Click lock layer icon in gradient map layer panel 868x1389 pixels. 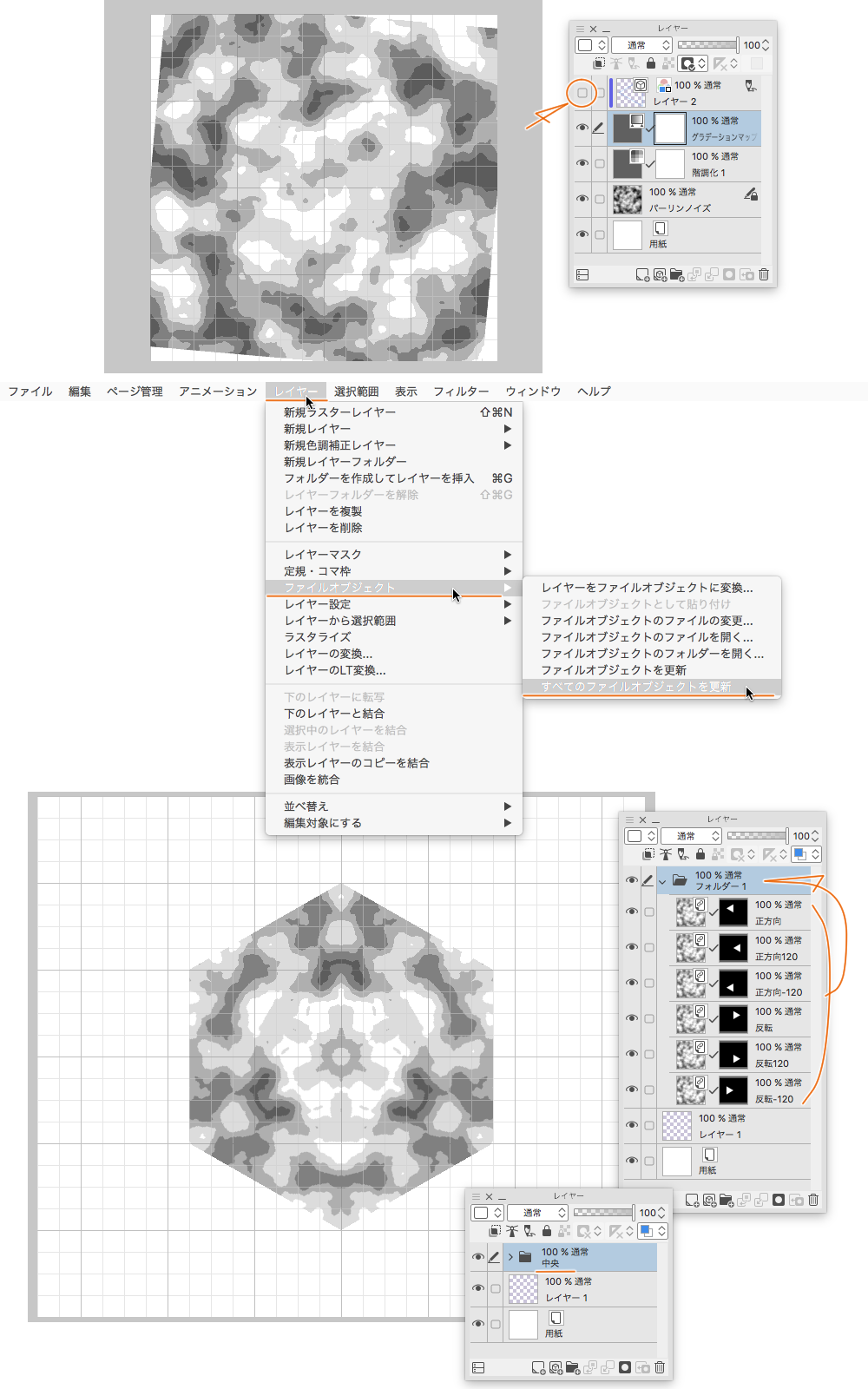click(x=651, y=63)
